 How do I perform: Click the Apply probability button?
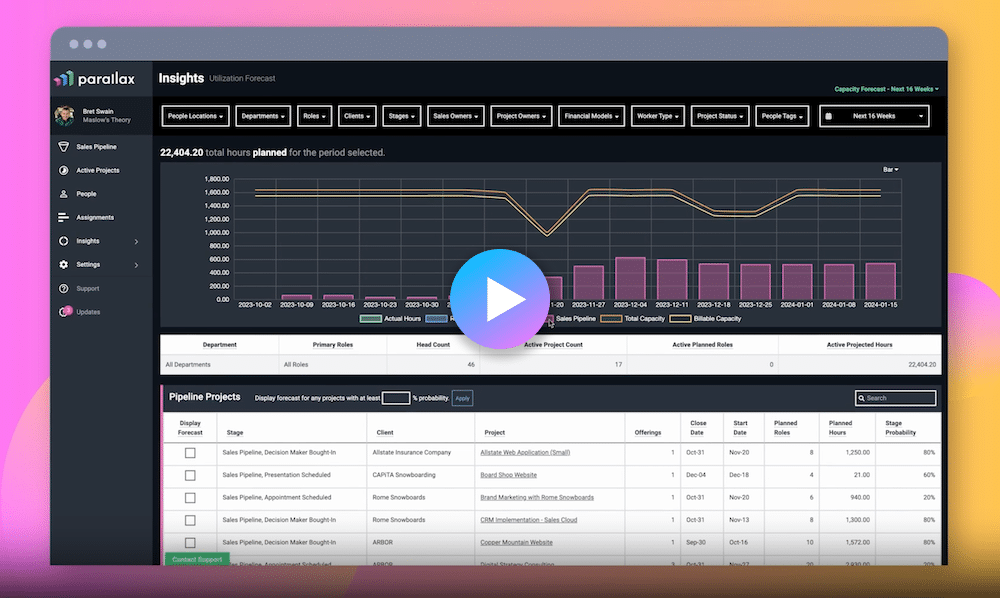[x=462, y=398]
